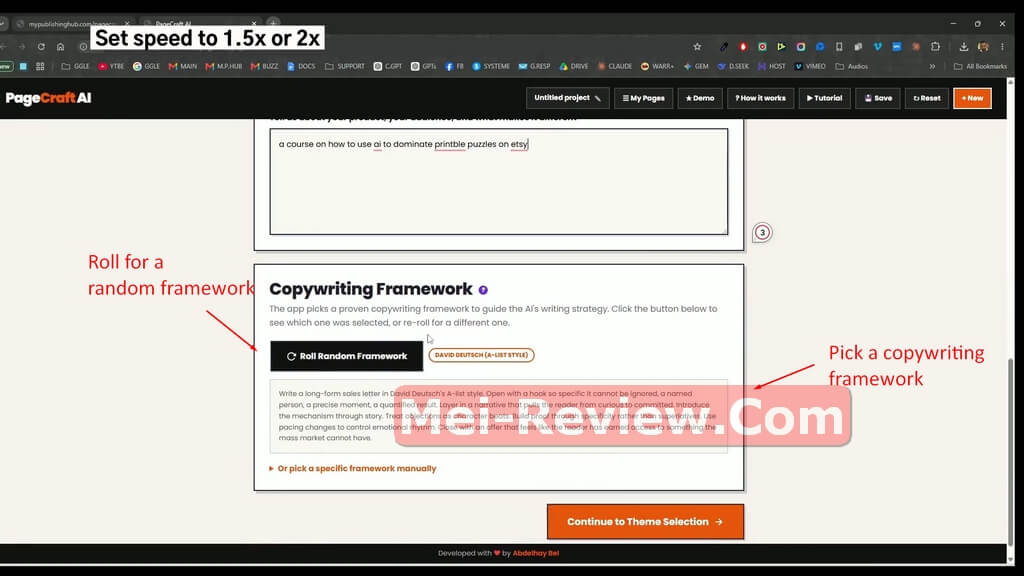
Task: Open the VIMEO bookmark
Action: coord(810,66)
